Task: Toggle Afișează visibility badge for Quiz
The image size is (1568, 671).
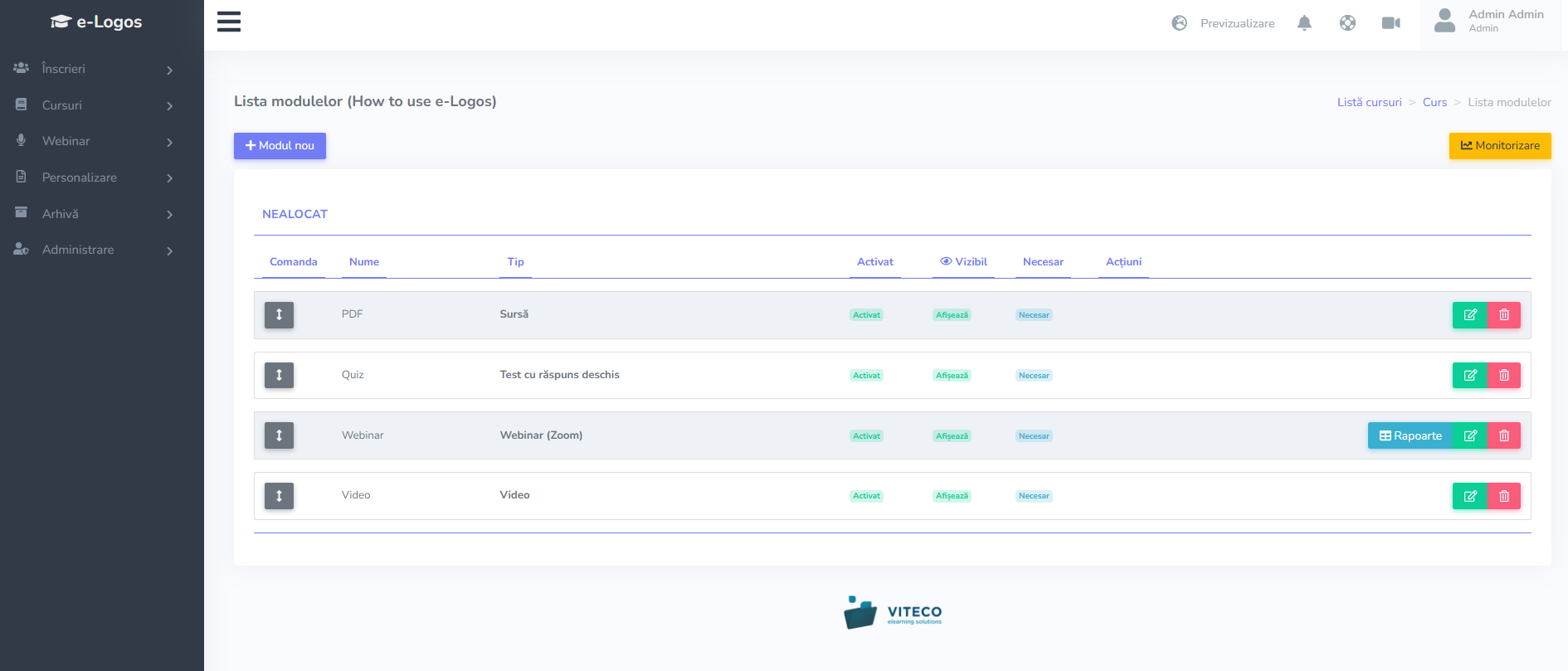Action: coord(952,376)
